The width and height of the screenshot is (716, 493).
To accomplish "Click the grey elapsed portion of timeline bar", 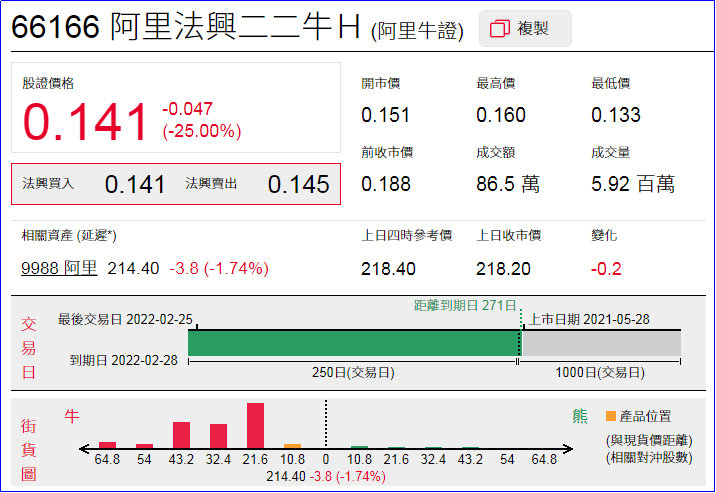I will click(601, 343).
